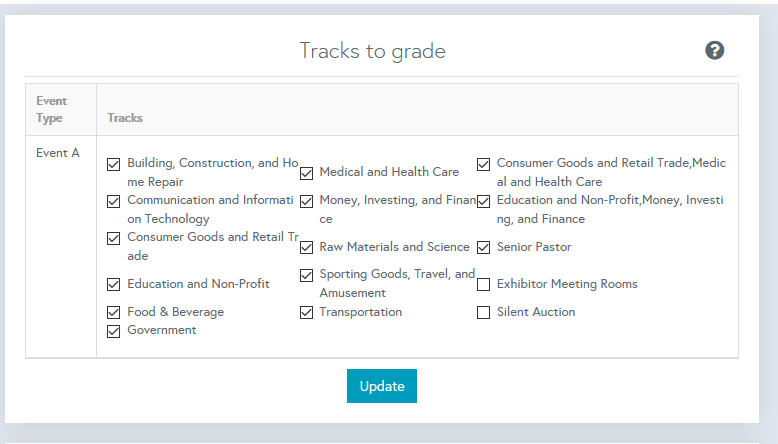Enable Exhibitor Meeting Rooms track
This screenshot has width=778, height=444.
[x=484, y=284]
